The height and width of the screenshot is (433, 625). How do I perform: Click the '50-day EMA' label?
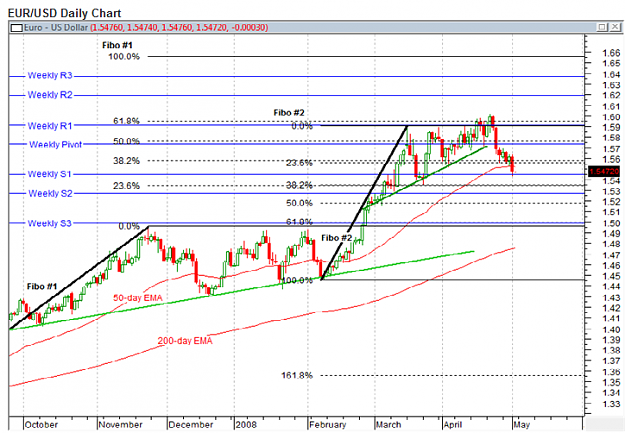coord(138,298)
